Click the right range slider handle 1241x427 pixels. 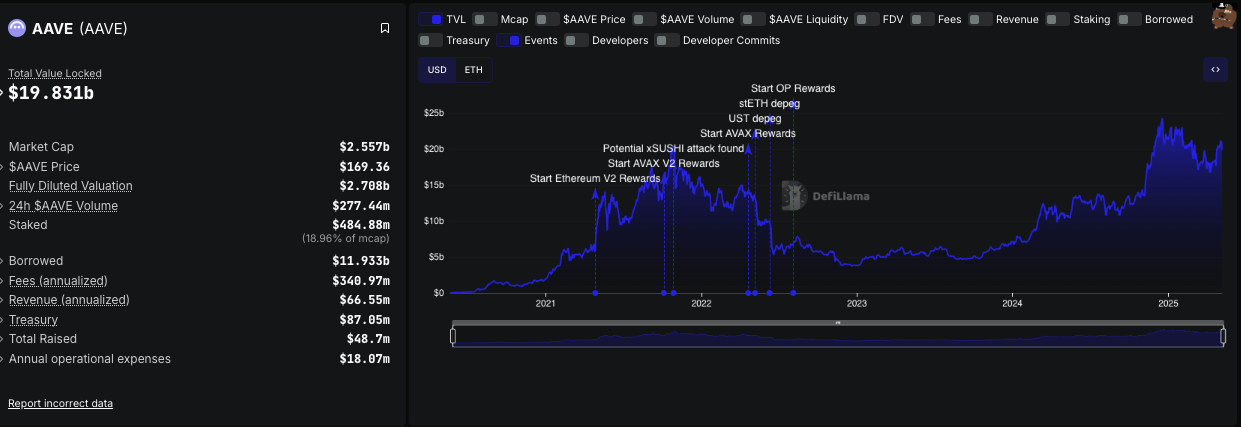tap(1224, 336)
